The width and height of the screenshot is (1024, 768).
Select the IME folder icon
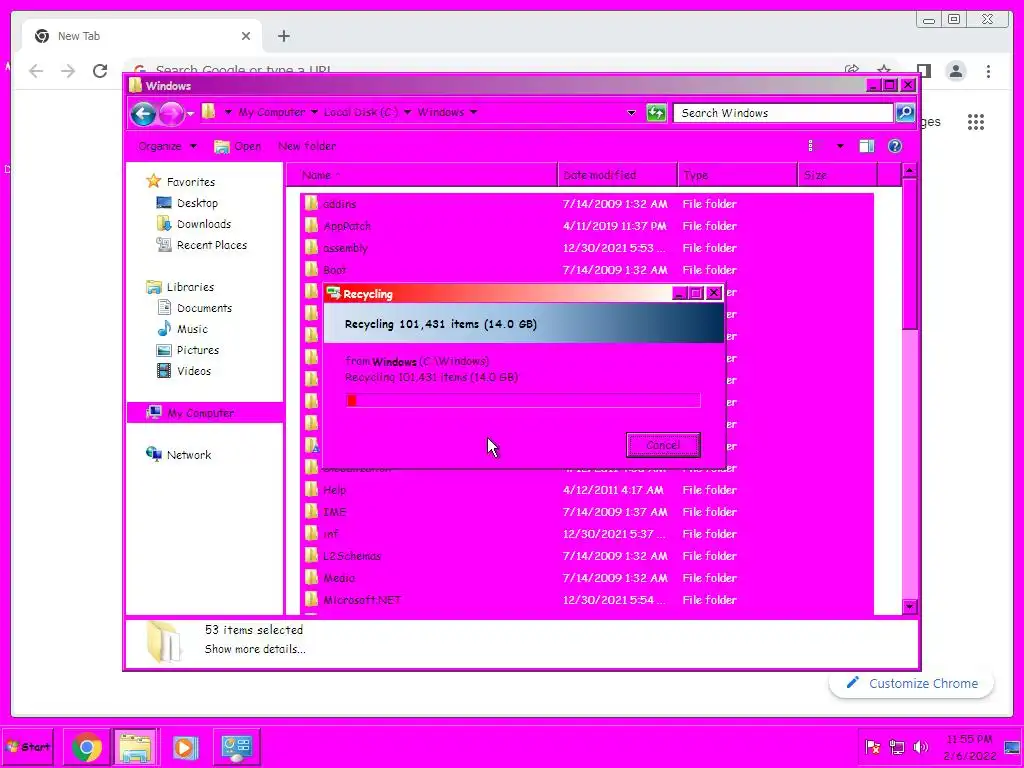point(312,512)
